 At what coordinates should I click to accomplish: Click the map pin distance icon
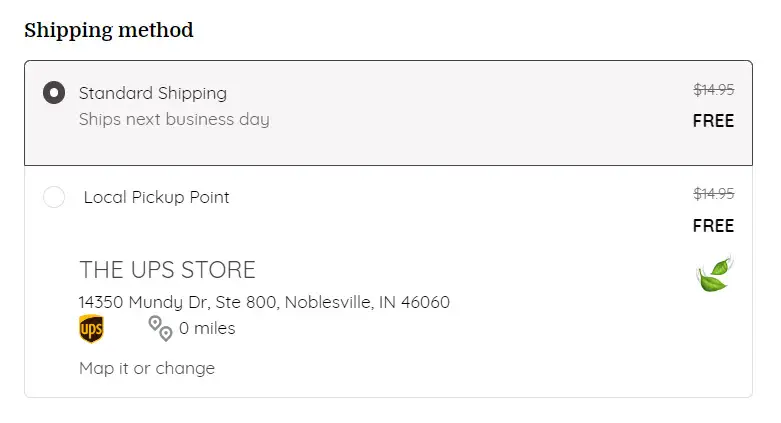tap(160, 328)
